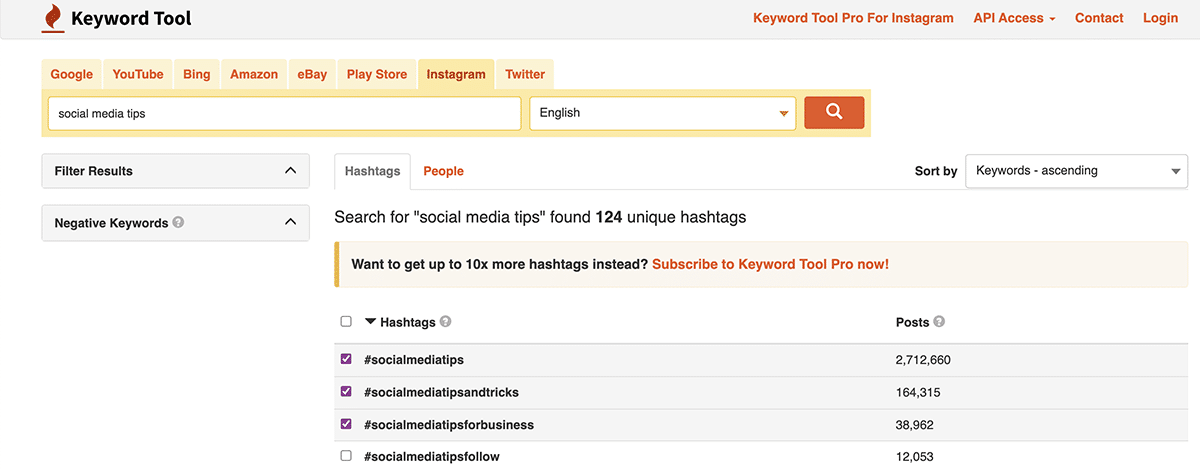Switch to the eBay tab
Screen dimensions: 1200x471
[x=312, y=74]
